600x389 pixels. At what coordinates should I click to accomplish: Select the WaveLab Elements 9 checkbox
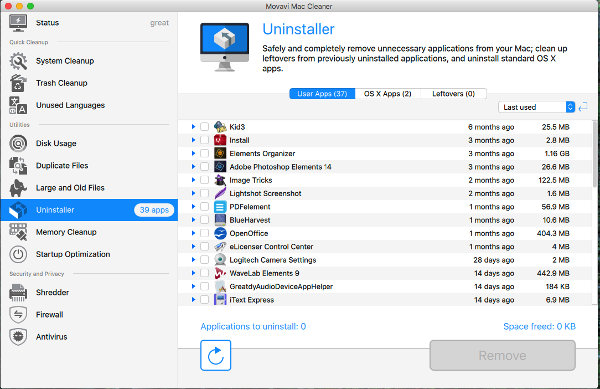(x=205, y=273)
